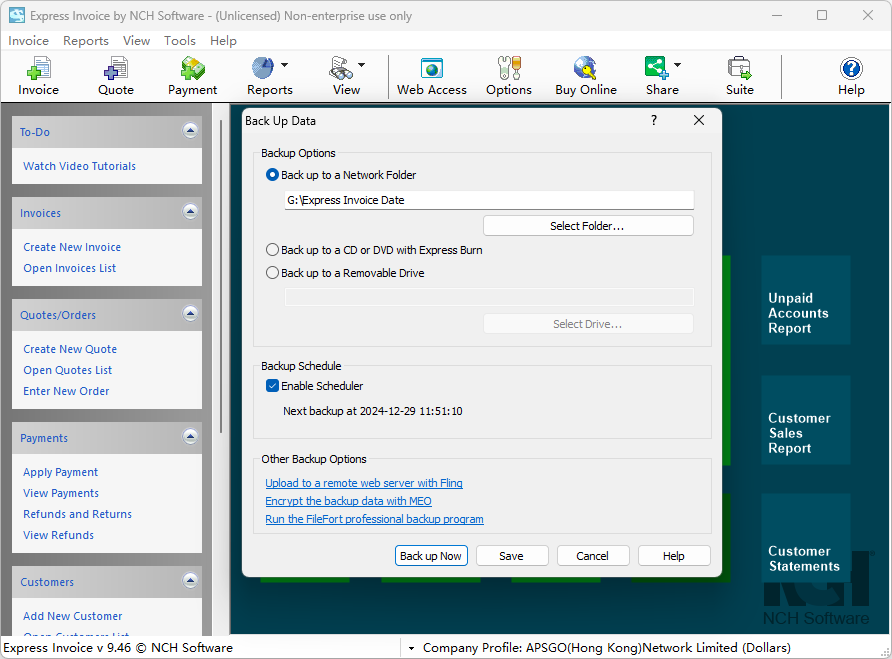Screen dimensions: 892x659
Task: Click the Cancel button in dialog
Action: [x=593, y=556]
